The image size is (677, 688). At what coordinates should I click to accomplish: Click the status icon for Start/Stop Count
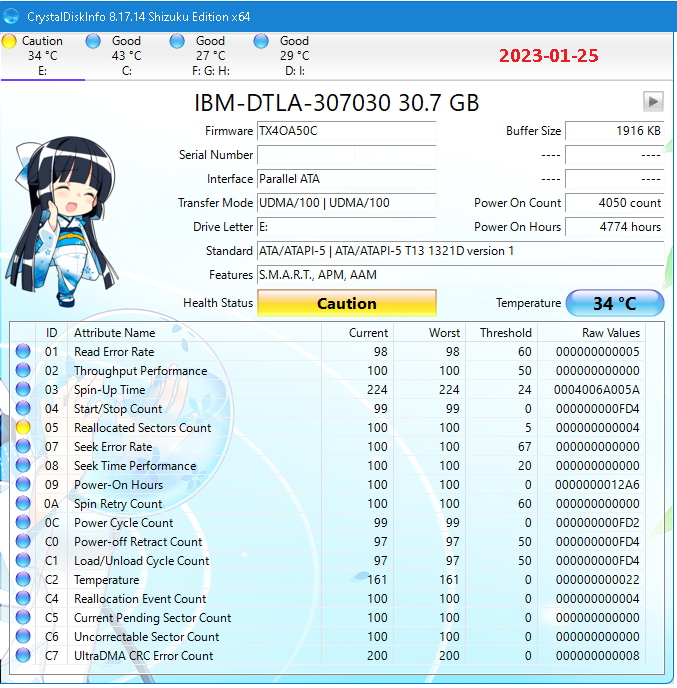coord(23,408)
